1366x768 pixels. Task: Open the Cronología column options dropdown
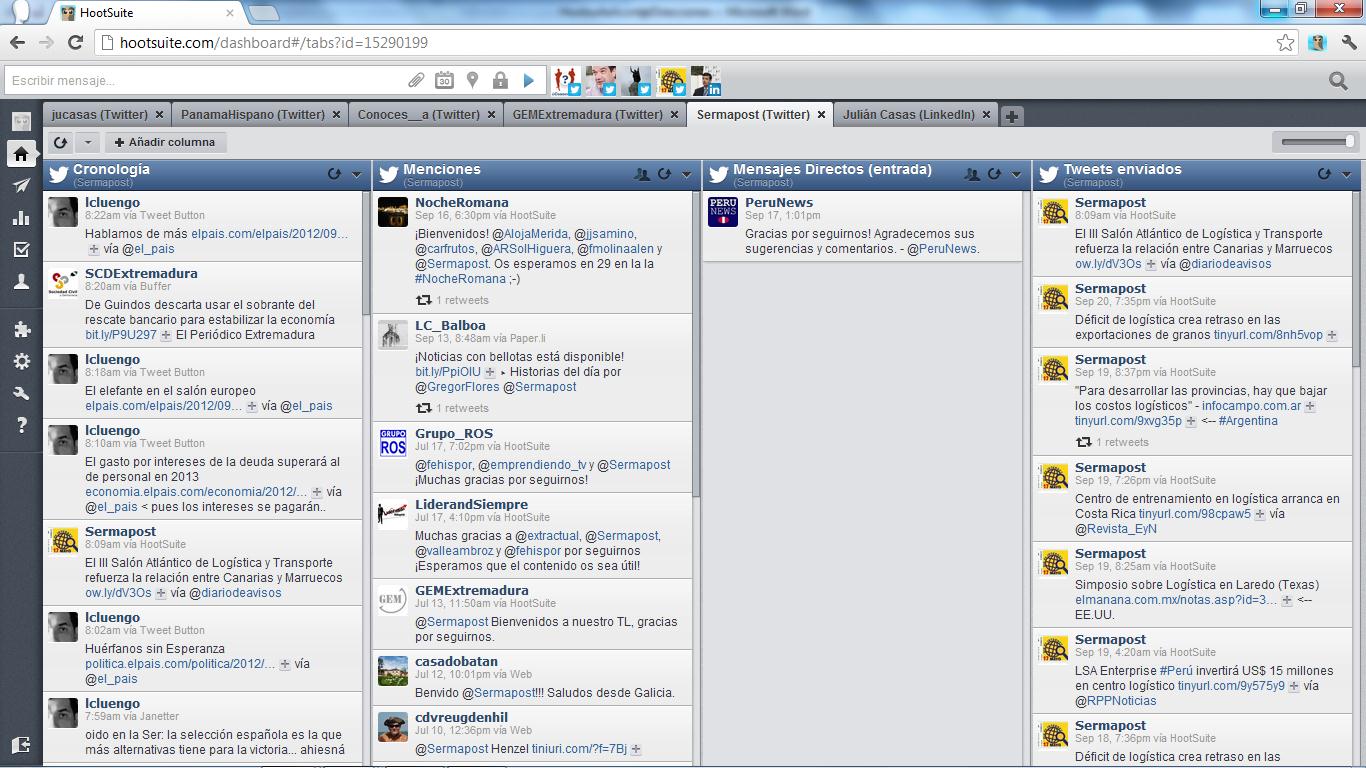pos(356,175)
